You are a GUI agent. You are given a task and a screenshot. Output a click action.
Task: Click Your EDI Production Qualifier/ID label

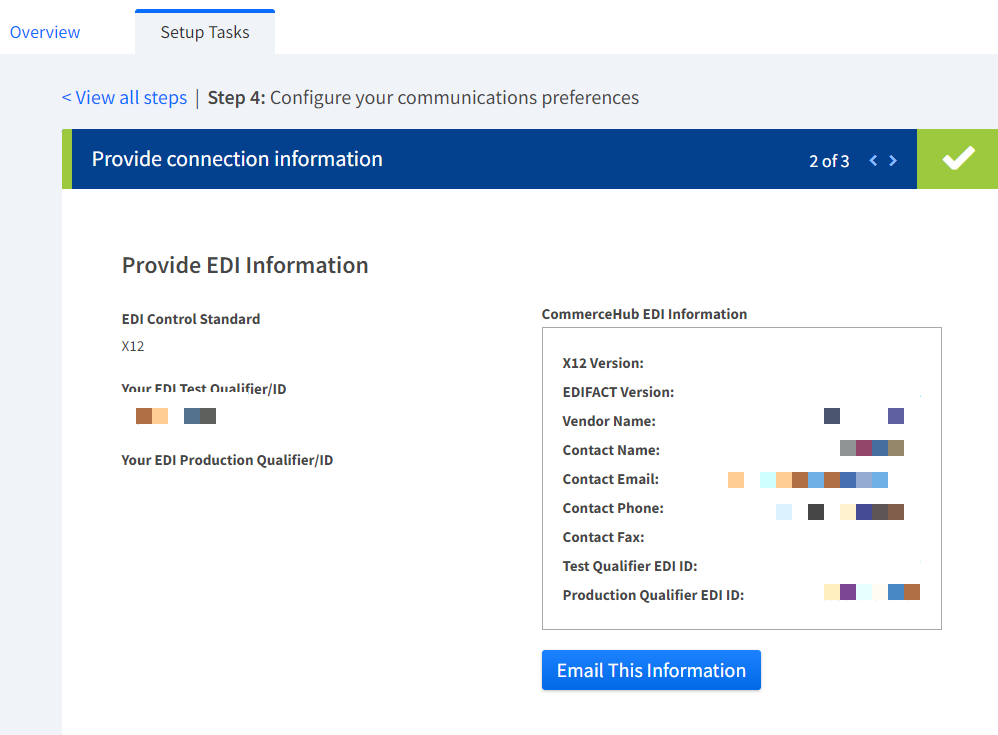pos(227,460)
